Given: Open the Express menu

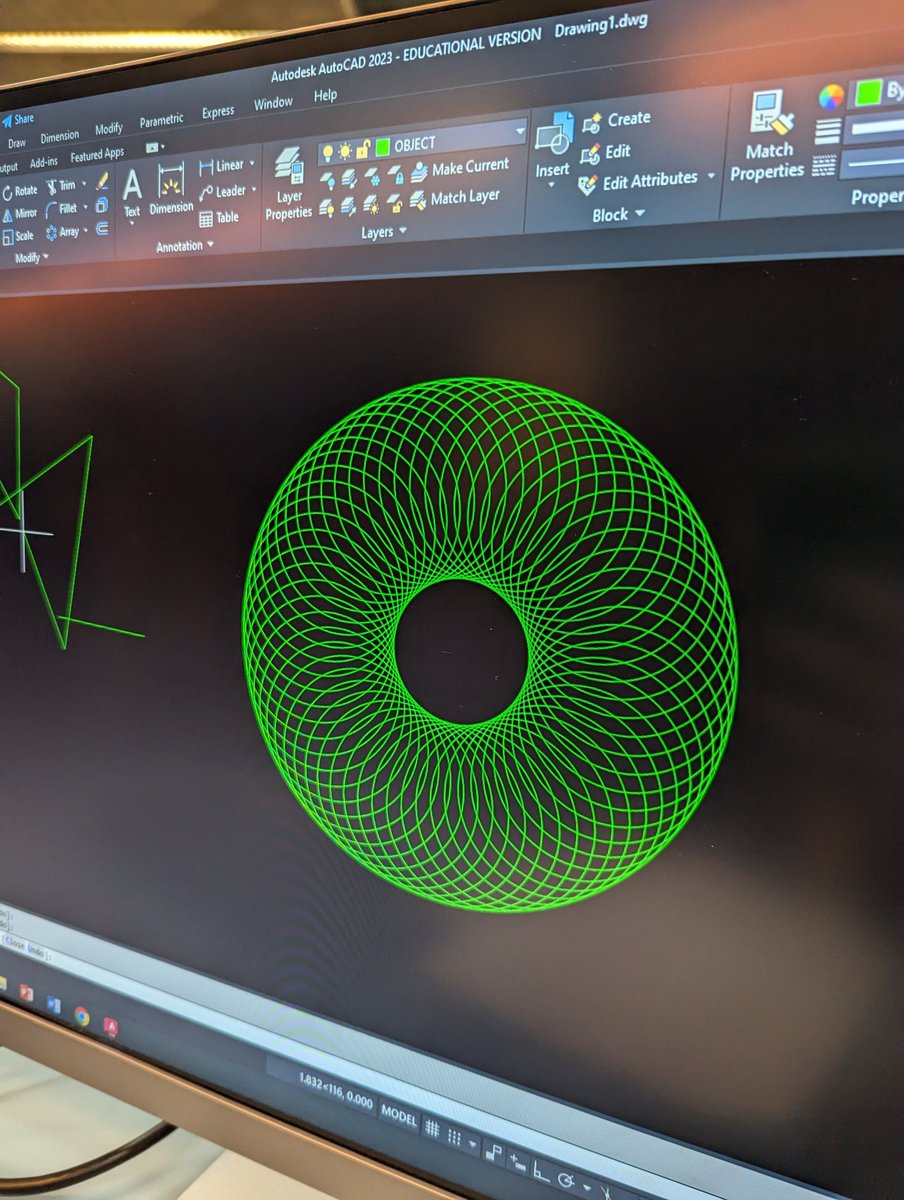Looking at the screenshot, I should [218, 112].
